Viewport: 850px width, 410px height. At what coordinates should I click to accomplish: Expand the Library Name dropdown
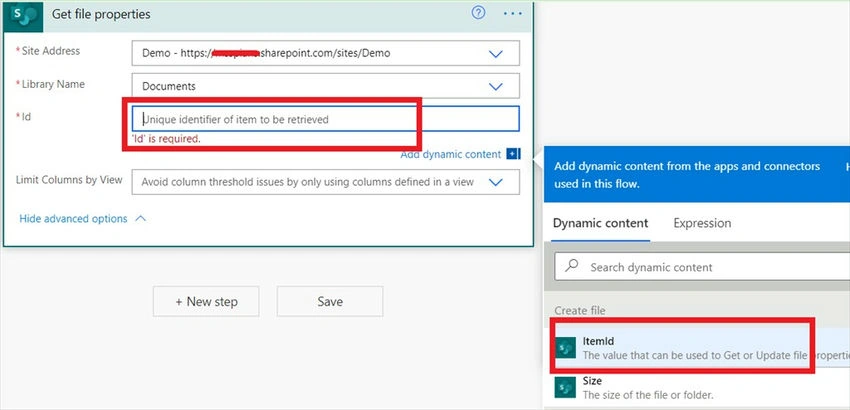tap(495, 86)
